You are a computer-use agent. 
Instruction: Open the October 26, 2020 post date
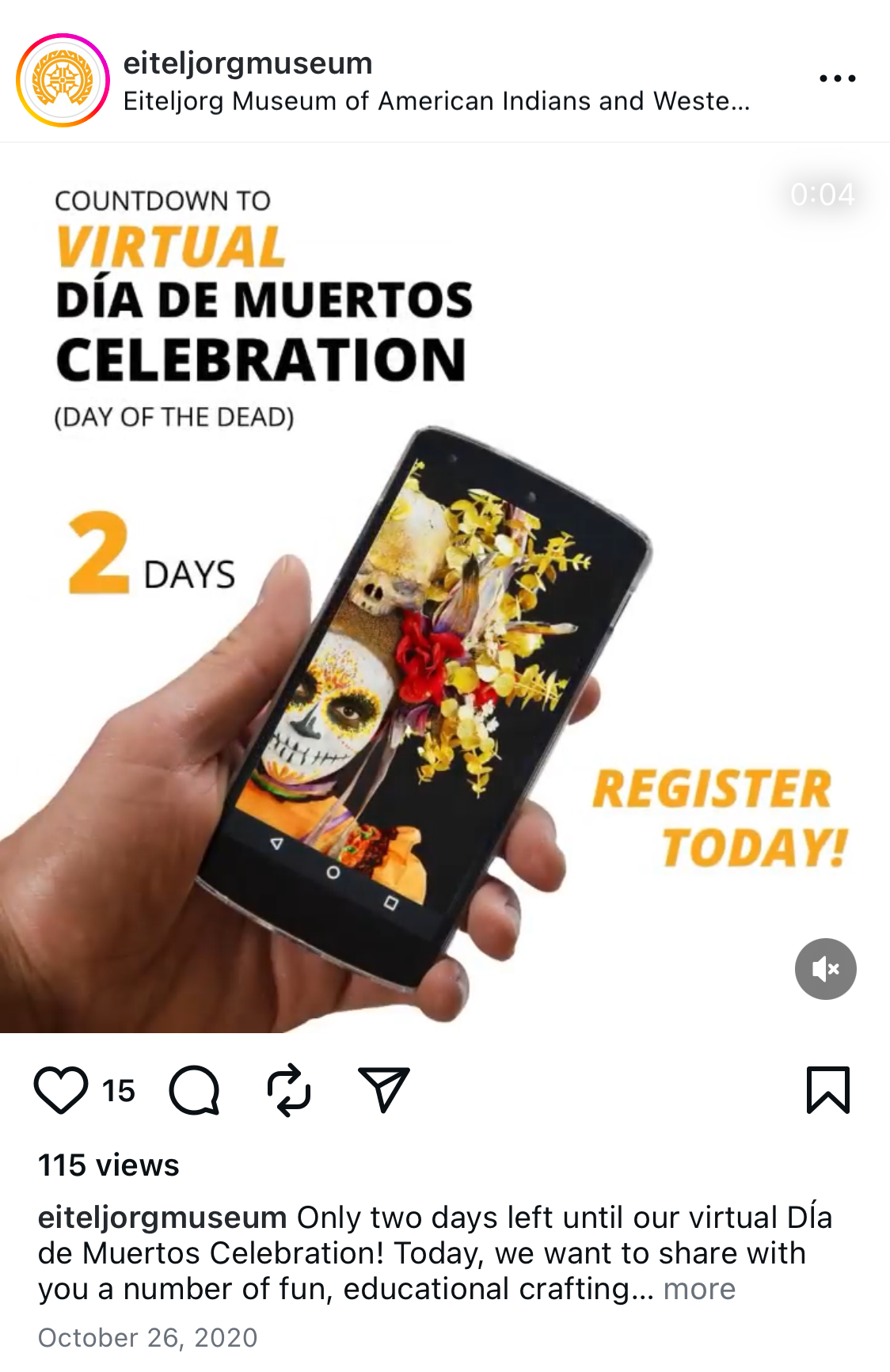click(148, 1337)
